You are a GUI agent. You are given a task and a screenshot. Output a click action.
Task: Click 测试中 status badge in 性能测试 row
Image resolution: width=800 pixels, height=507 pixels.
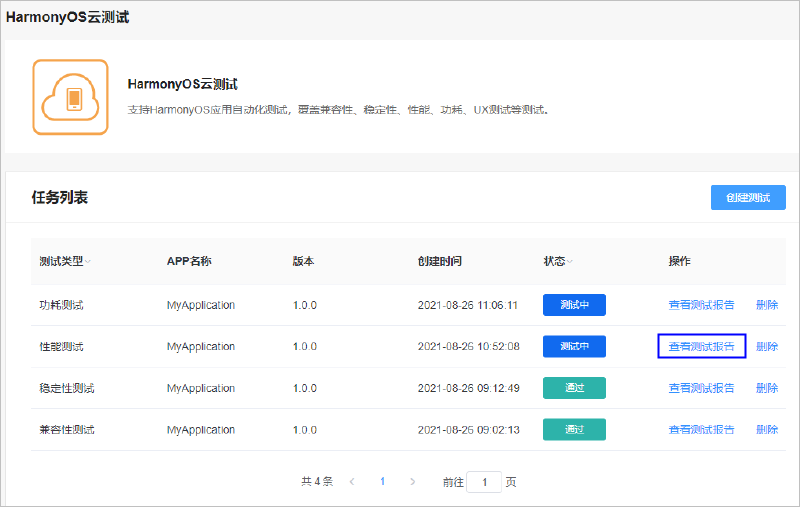point(574,346)
